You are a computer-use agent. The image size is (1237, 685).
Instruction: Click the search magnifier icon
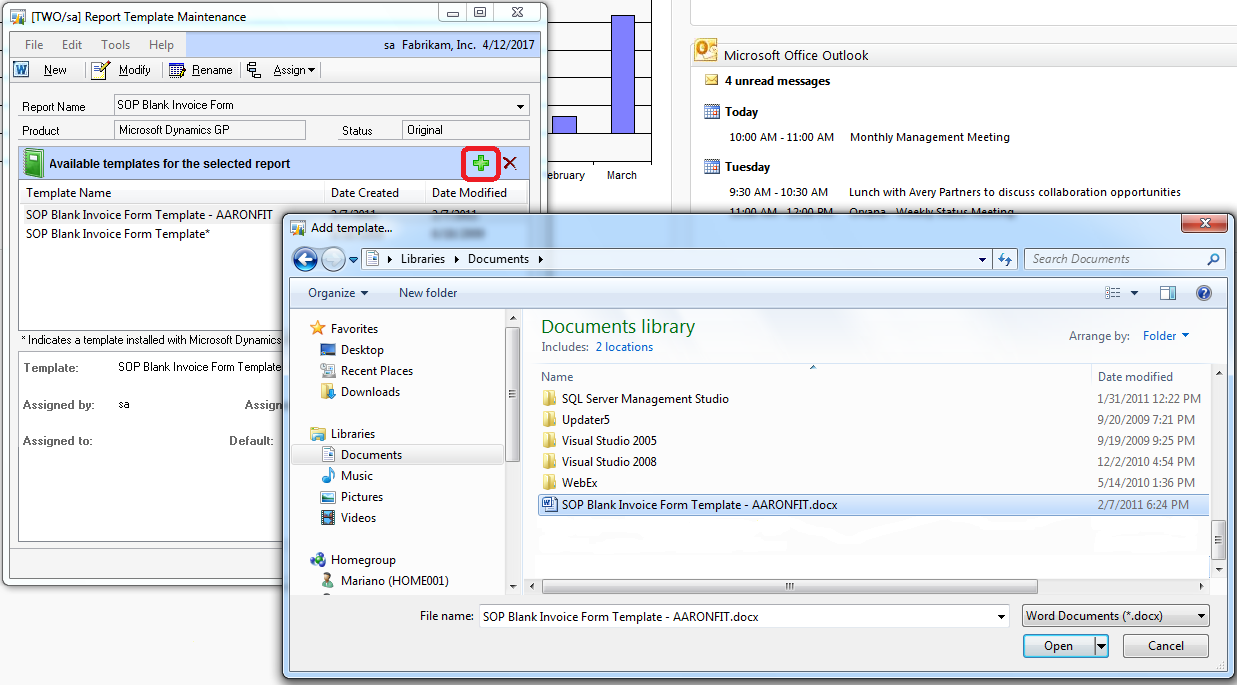[x=1213, y=259]
